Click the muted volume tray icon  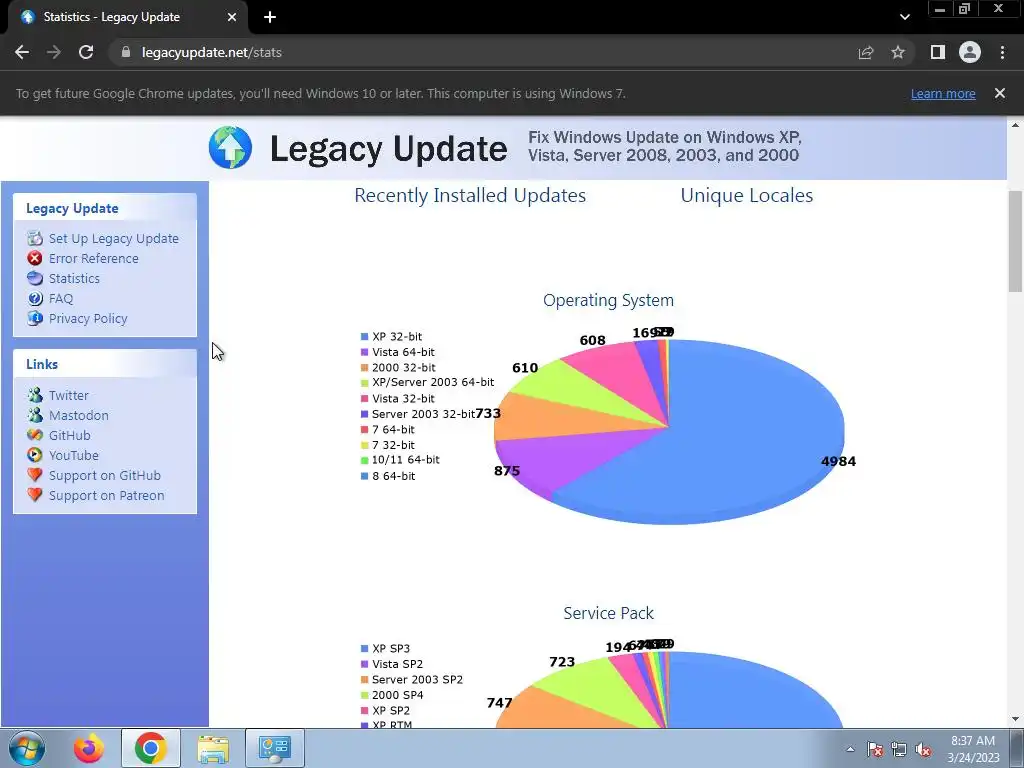point(923,749)
